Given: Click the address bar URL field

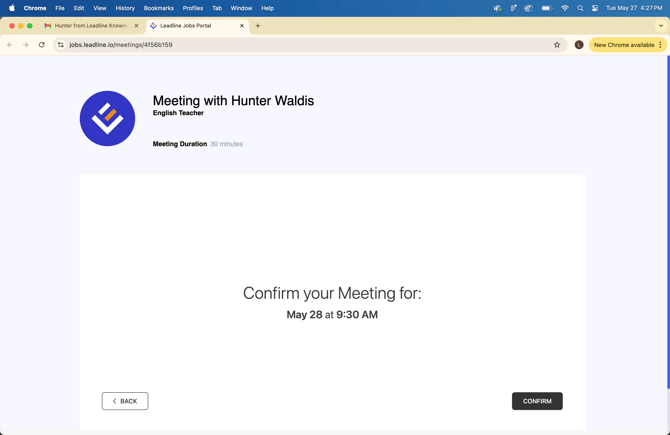Looking at the screenshot, I should (x=300, y=45).
